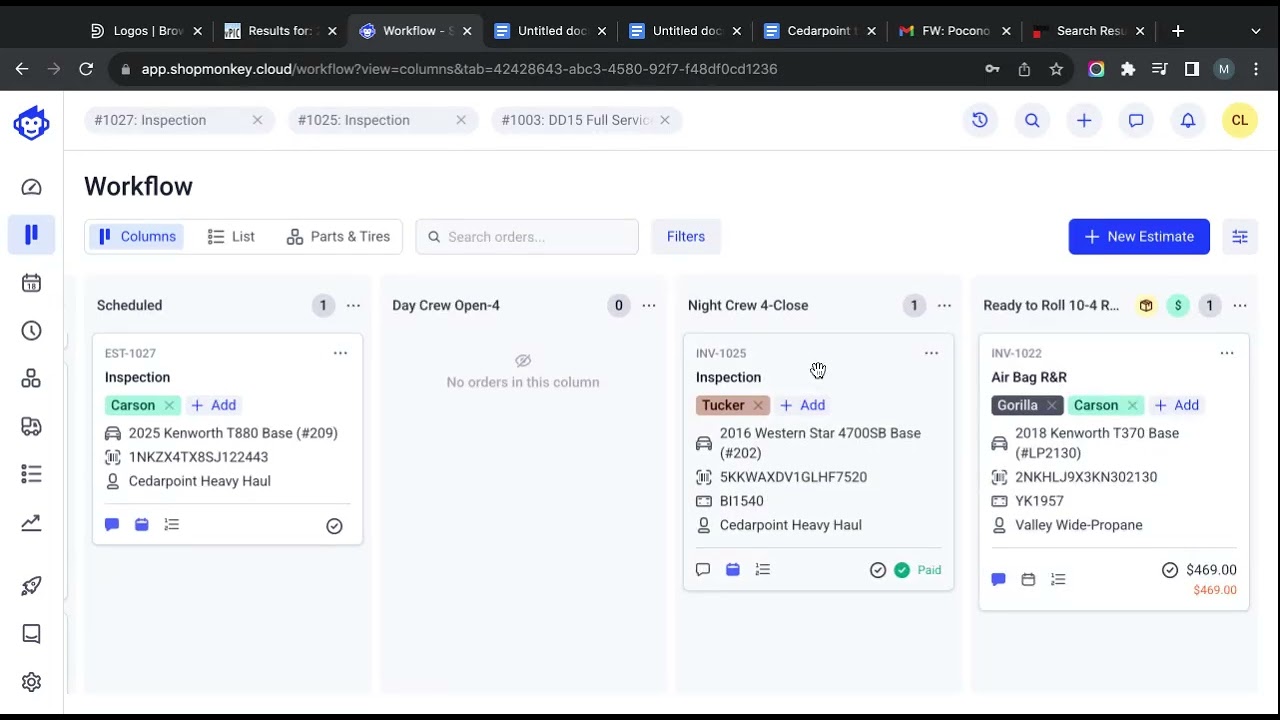Open the Air Bag R&R order title
Viewport: 1280px width, 720px height.
(1029, 377)
